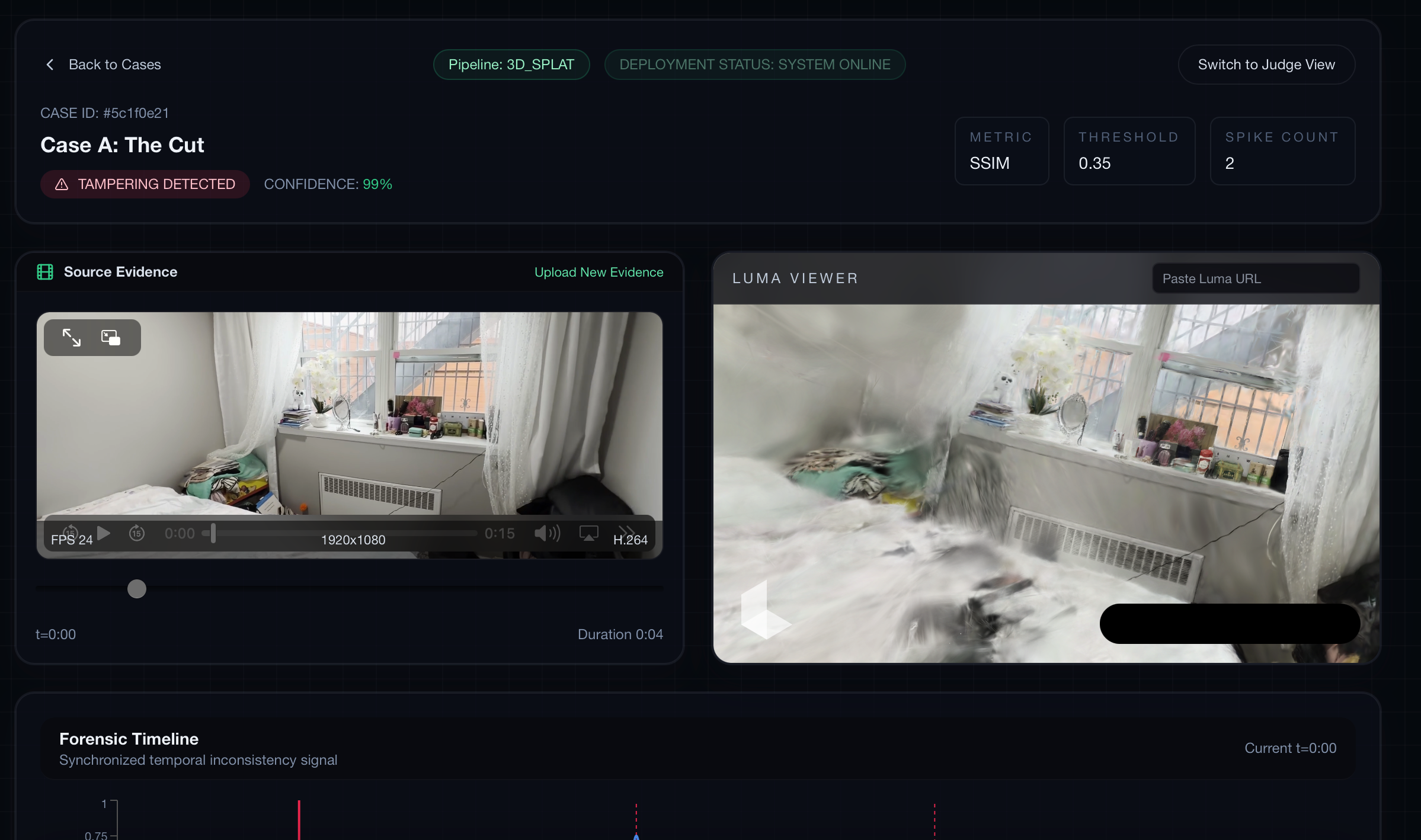The height and width of the screenshot is (840, 1421).
Task: Click the gray timeline scrubber handle
Action: (137, 589)
